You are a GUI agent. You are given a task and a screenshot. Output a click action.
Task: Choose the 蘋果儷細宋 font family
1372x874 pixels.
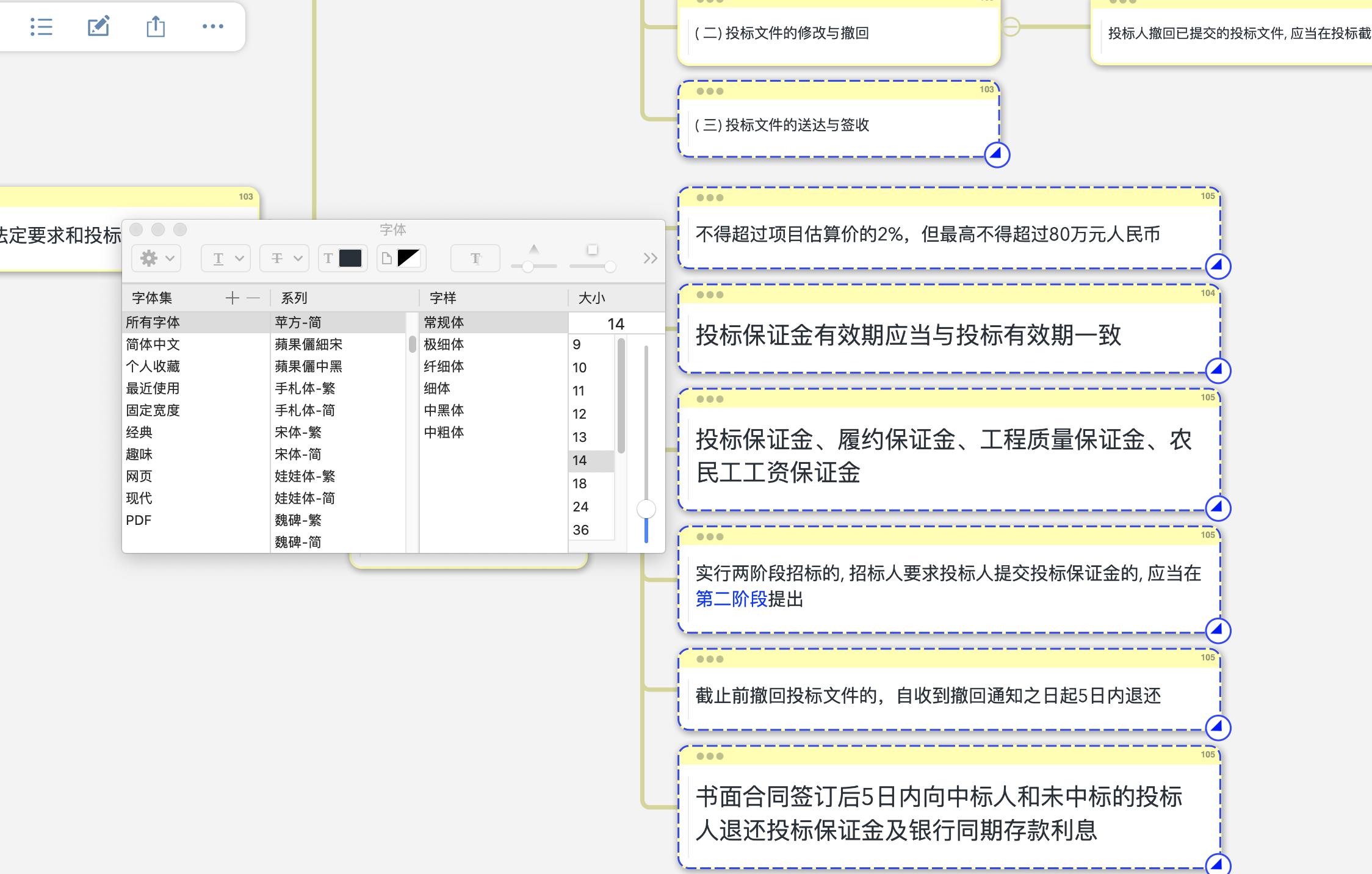(338, 344)
